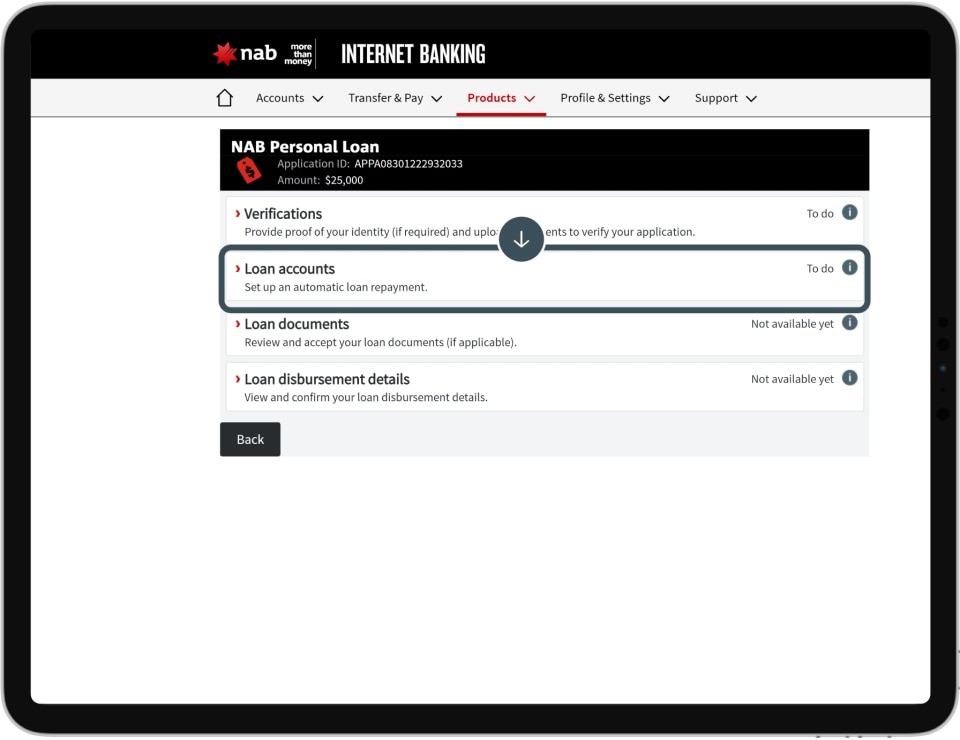Click the NAB star logo
Screen dimensions: 960x740
coord(225,54)
